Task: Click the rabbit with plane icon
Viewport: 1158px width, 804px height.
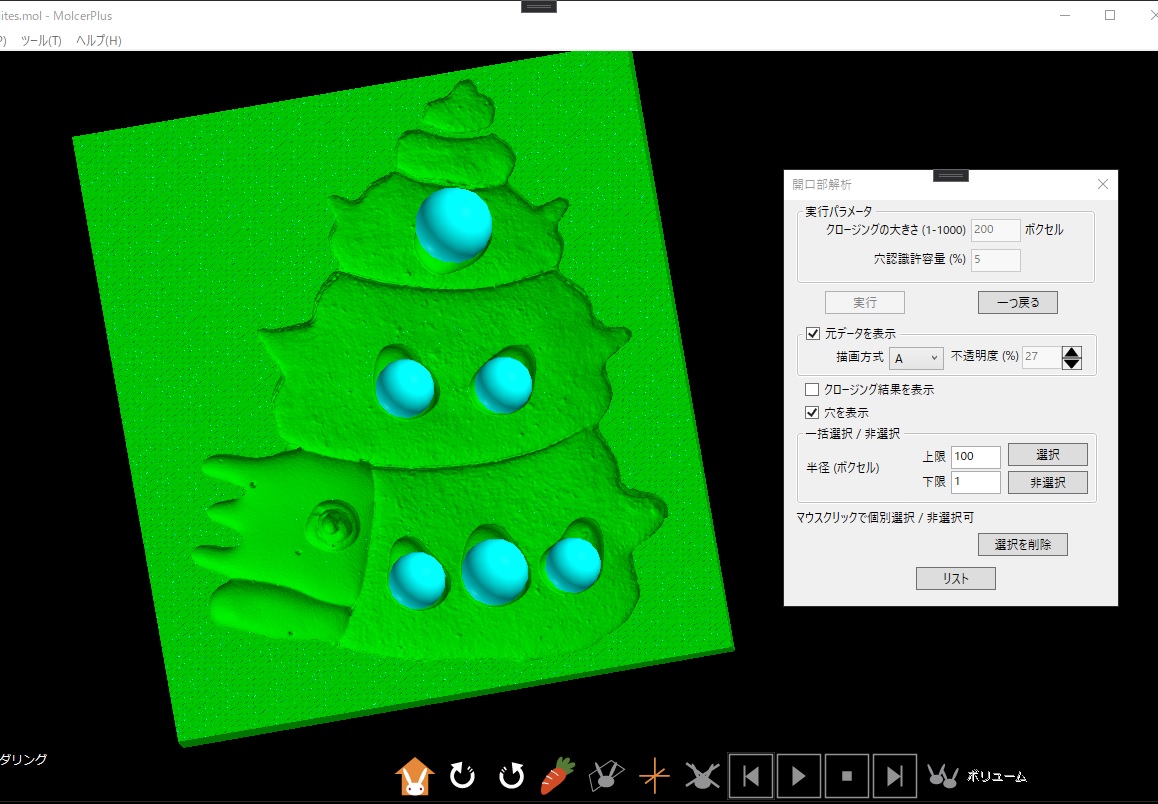Action: [x=606, y=776]
